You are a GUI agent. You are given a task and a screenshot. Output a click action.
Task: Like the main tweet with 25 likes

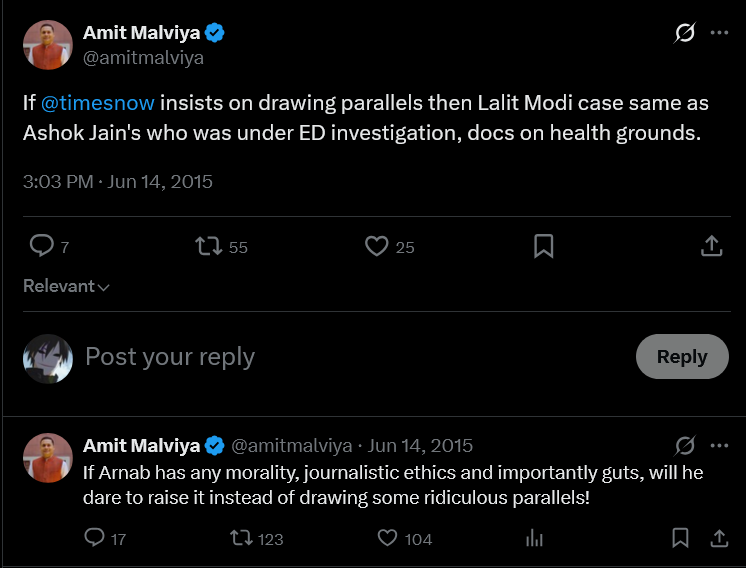coord(376,246)
